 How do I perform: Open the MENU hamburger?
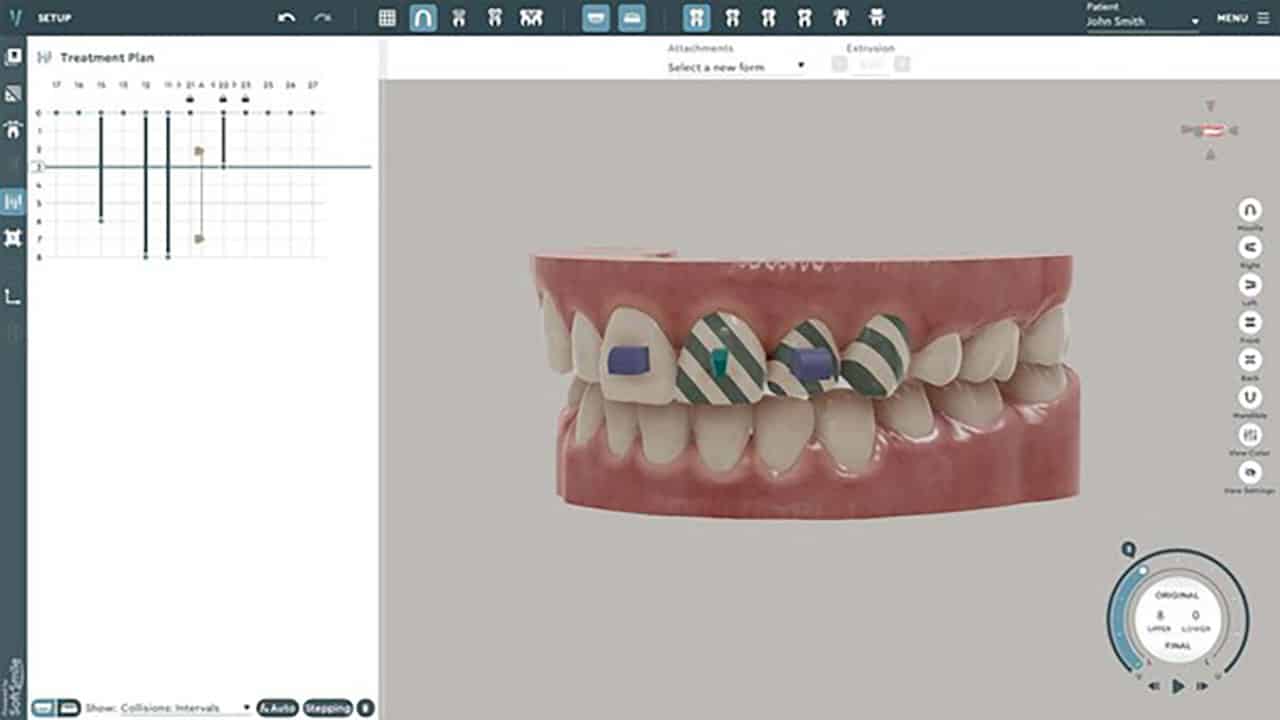coord(1242,18)
